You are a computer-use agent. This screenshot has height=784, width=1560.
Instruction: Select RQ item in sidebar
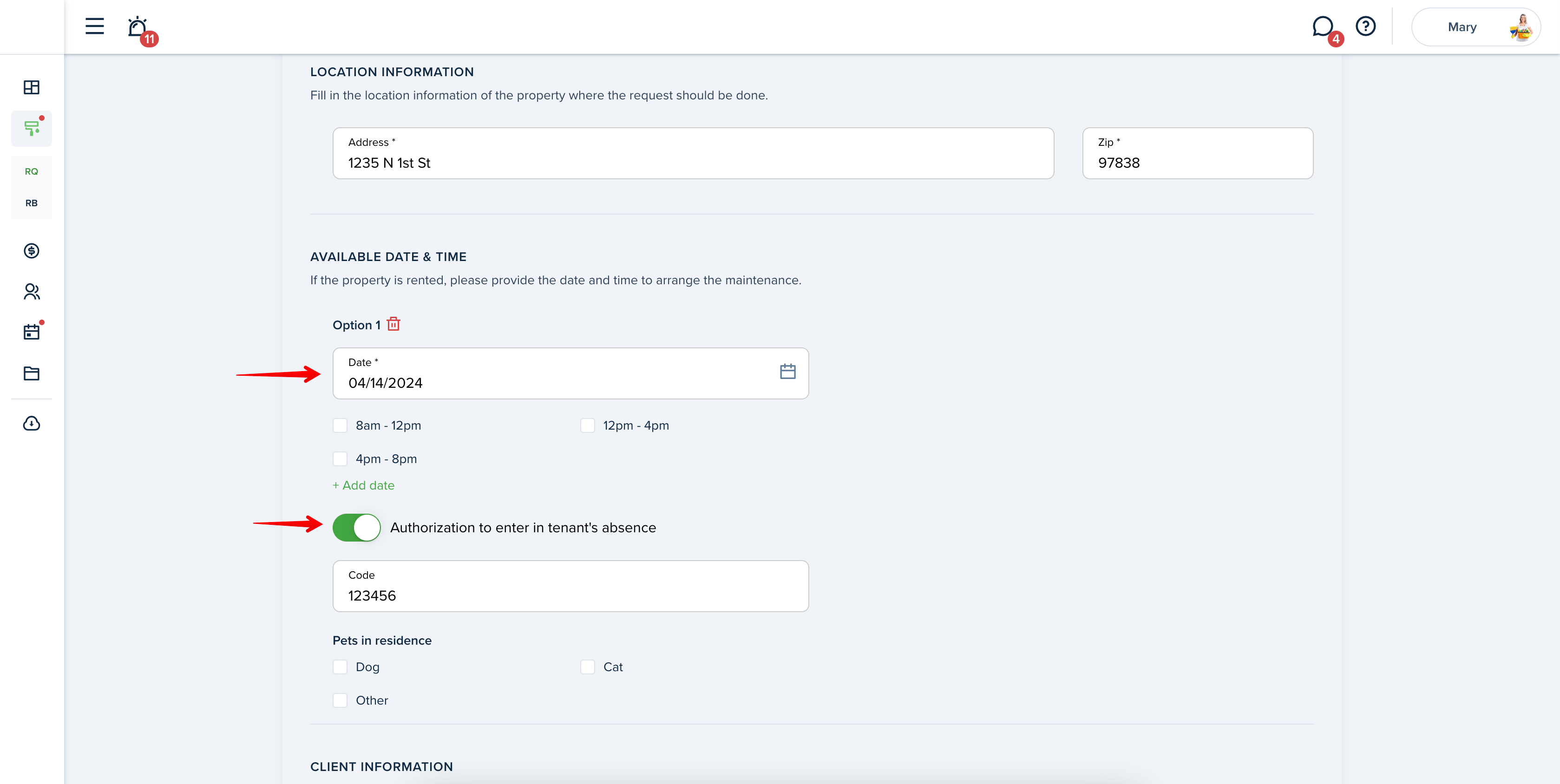coord(32,171)
